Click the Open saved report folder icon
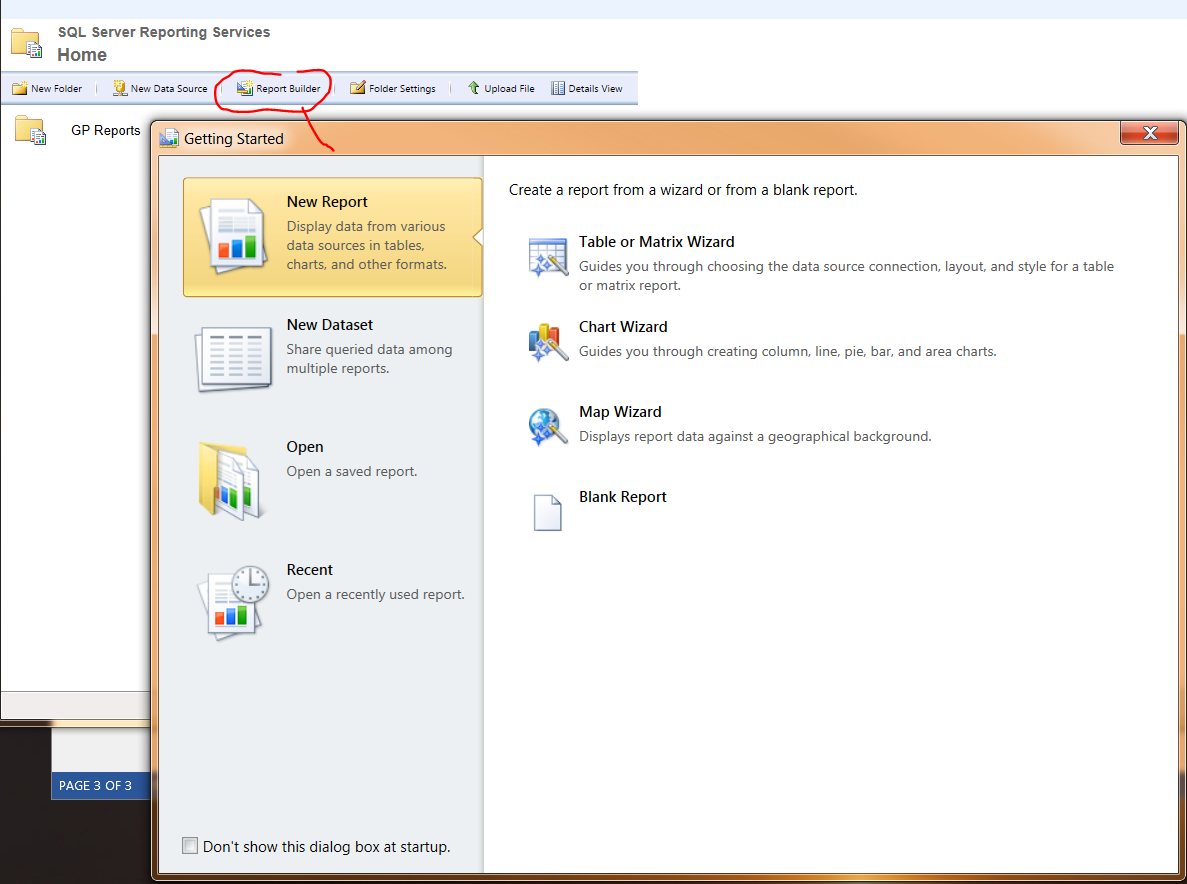The image size is (1187, 884). tap(233, 481)
